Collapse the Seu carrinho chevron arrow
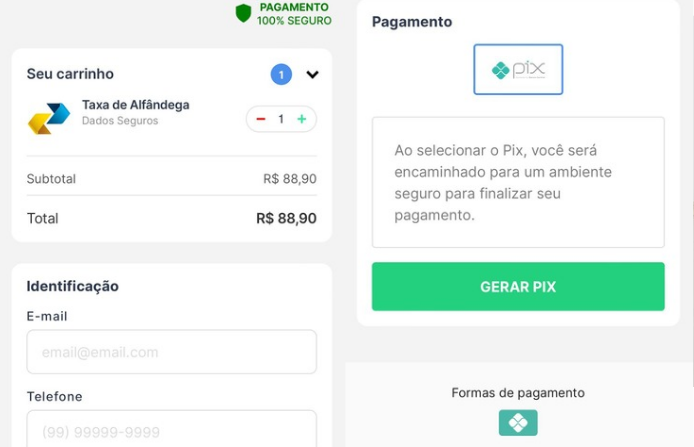694x447 pixels. [312, 75]
